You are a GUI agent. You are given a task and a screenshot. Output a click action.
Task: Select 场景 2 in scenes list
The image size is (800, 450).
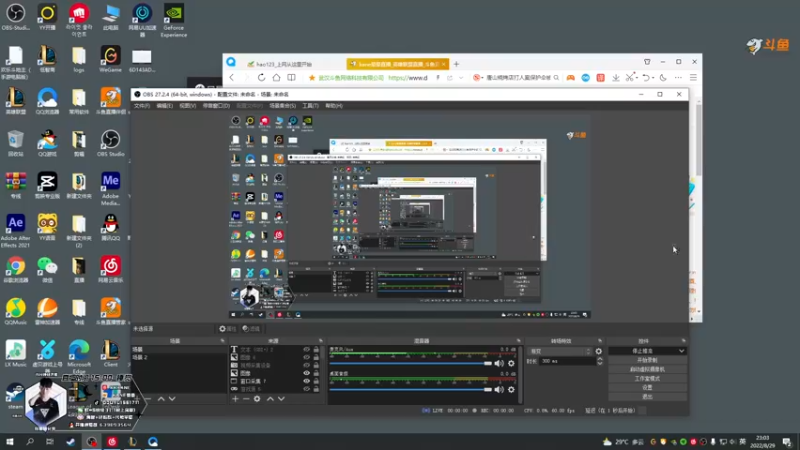coord(179,357)
